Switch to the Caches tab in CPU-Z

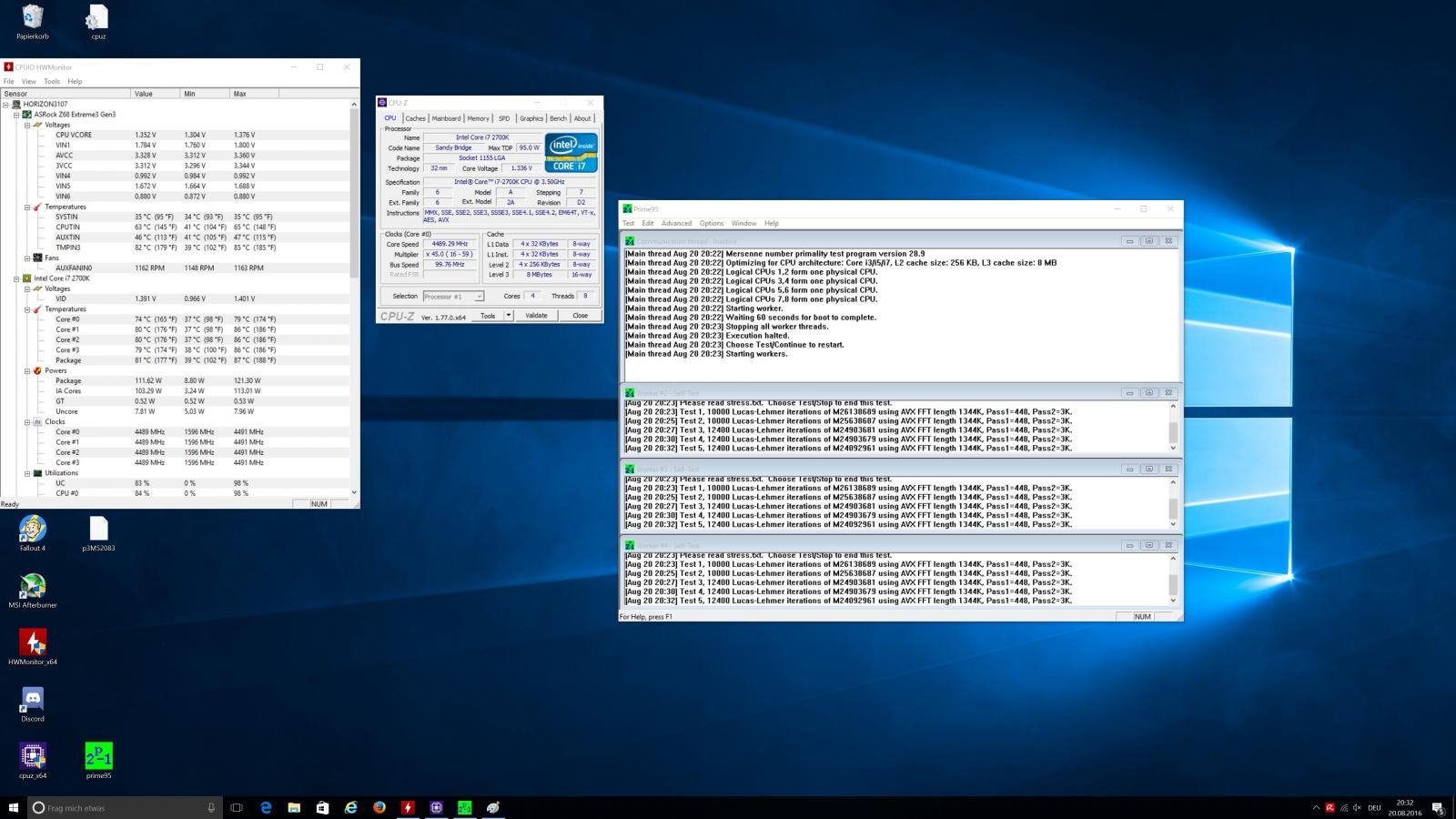pyautogui.click(x=415, y=118)
